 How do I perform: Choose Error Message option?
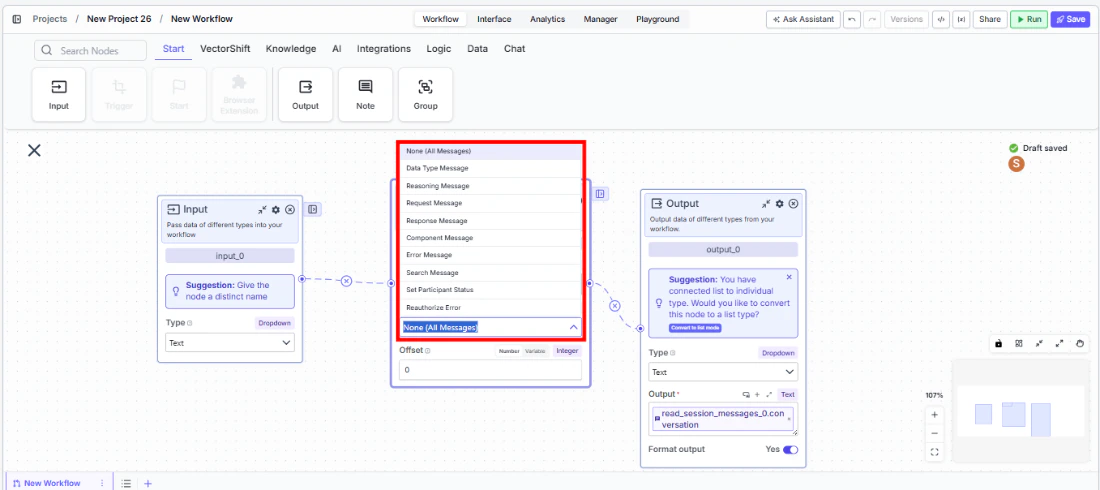click(x=491, y=255)
